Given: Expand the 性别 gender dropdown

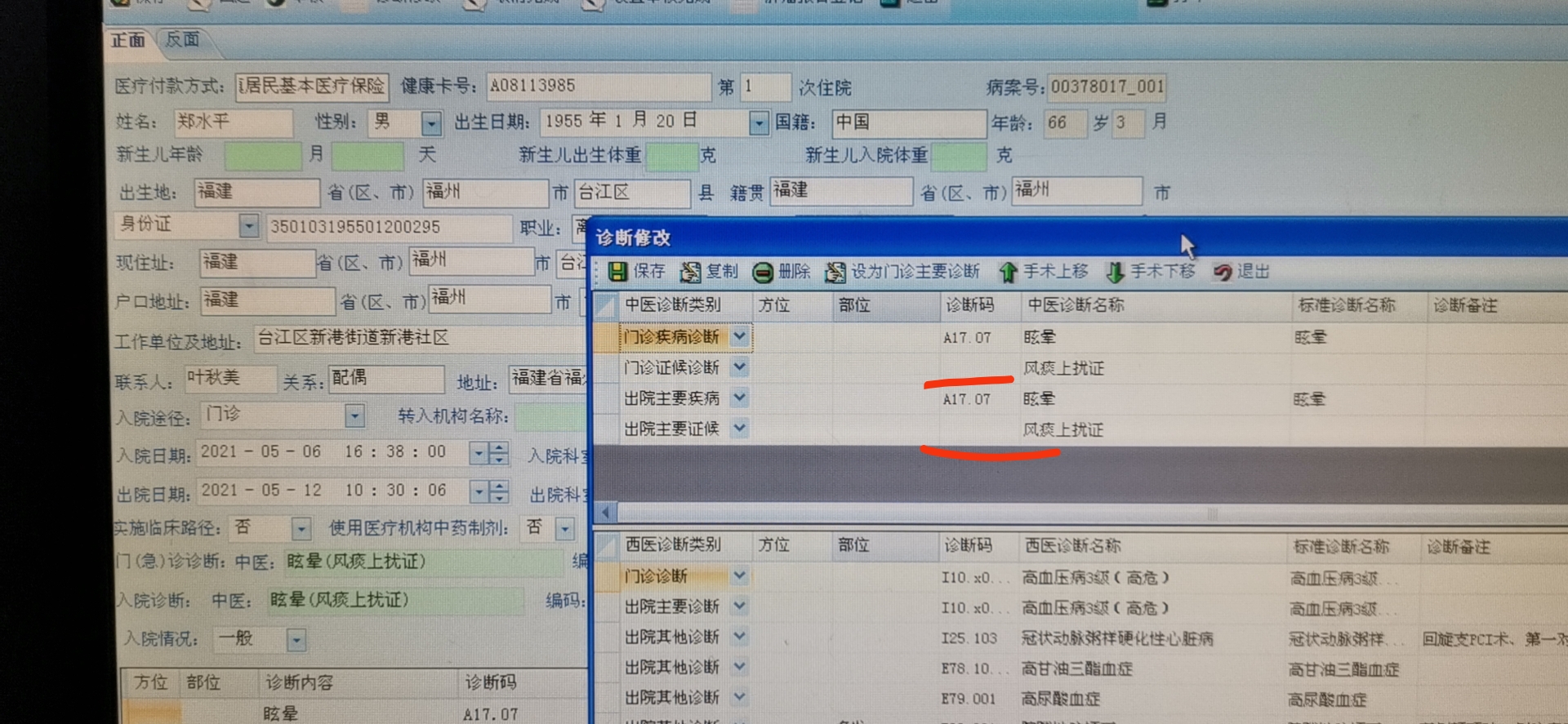Looking at the screenshot, I should (x=431, y=123).
